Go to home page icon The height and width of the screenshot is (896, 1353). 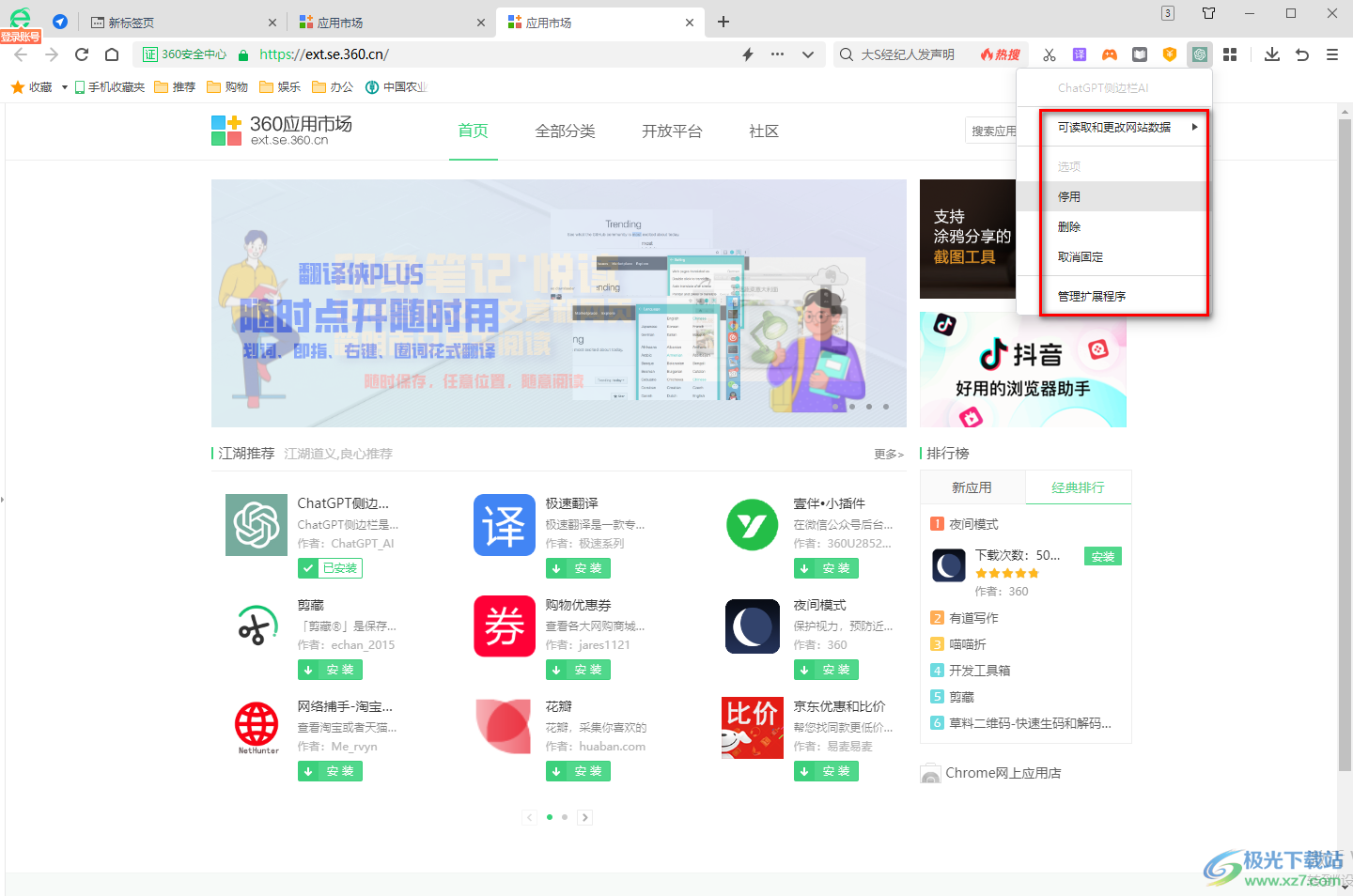112,54
